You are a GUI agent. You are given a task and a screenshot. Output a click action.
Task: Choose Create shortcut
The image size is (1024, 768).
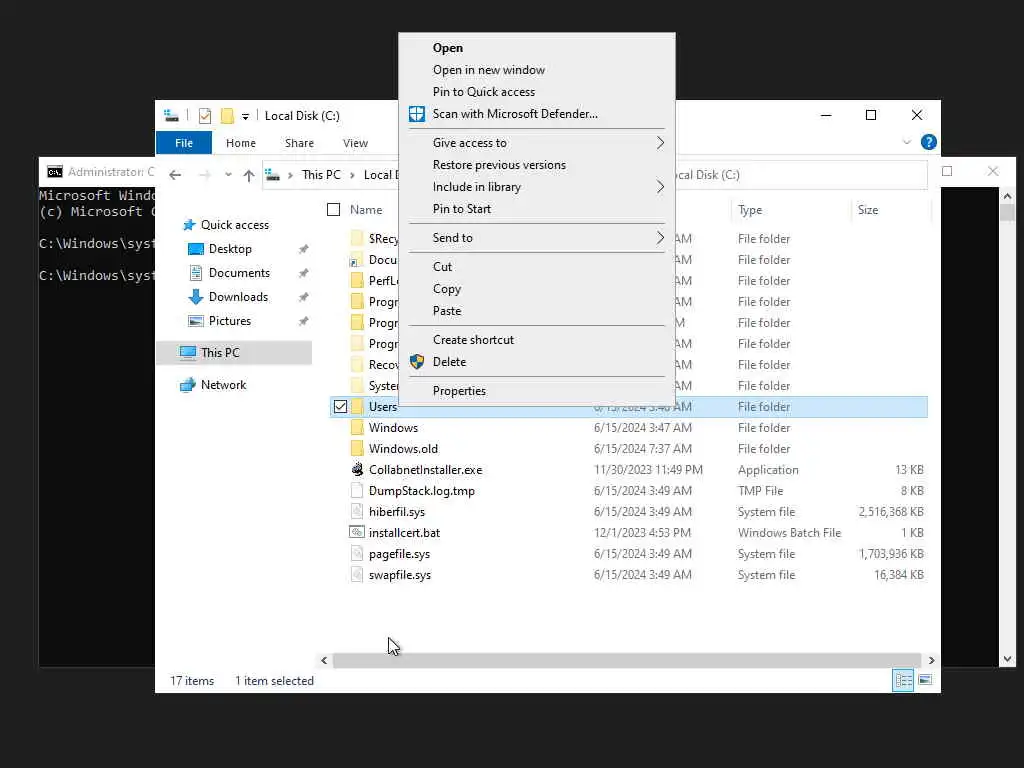click(x=473, y=340)
